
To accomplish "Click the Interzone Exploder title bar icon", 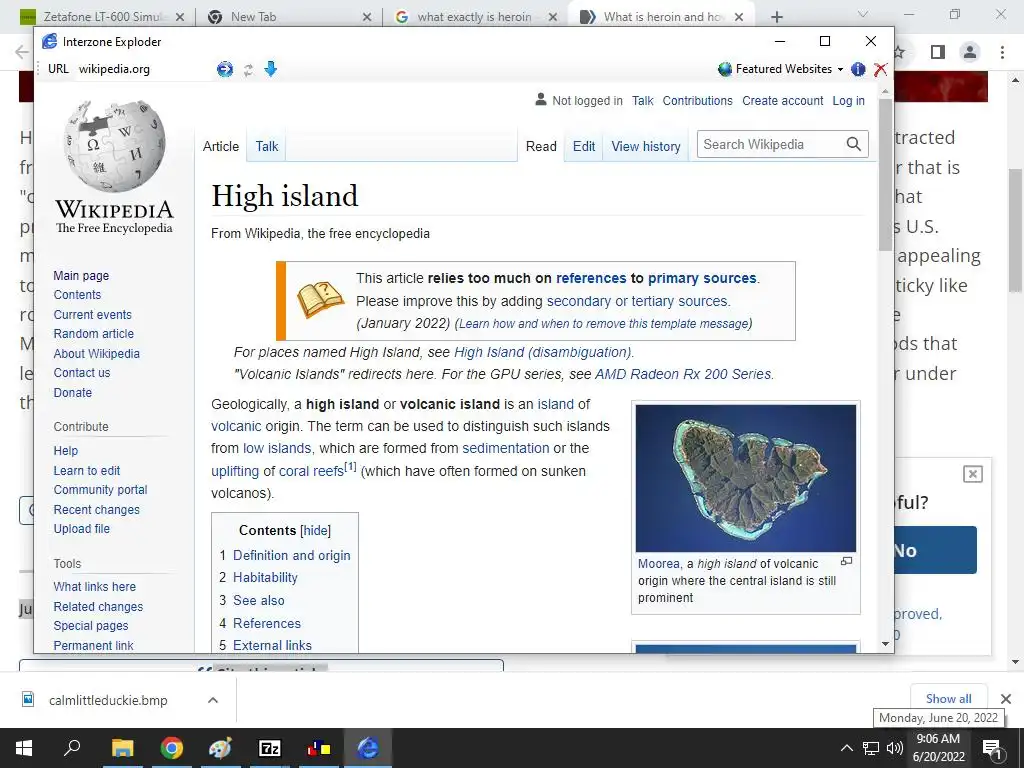I will pos(50,42).
